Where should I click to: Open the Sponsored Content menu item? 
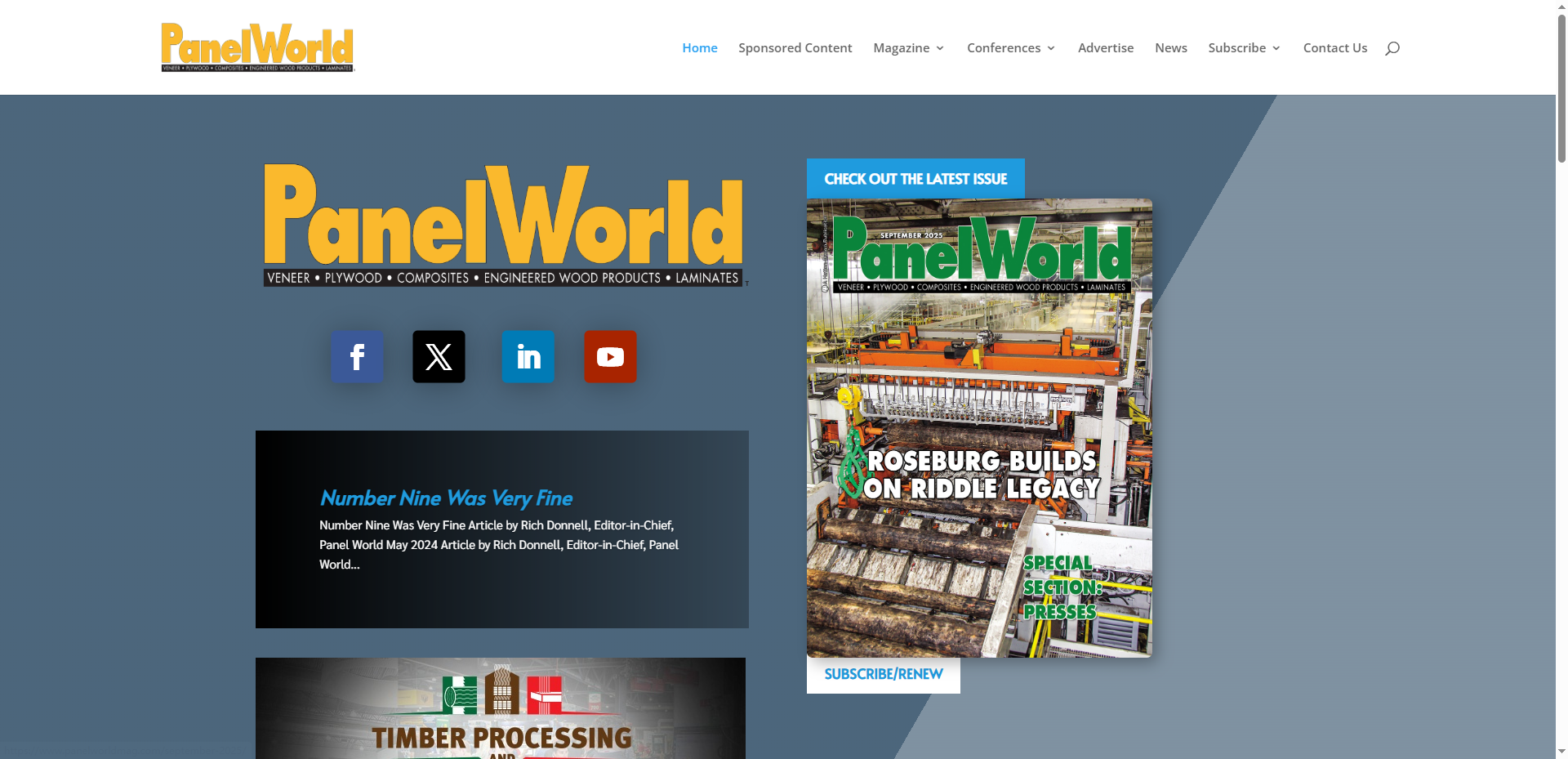(x=795, y=48)
